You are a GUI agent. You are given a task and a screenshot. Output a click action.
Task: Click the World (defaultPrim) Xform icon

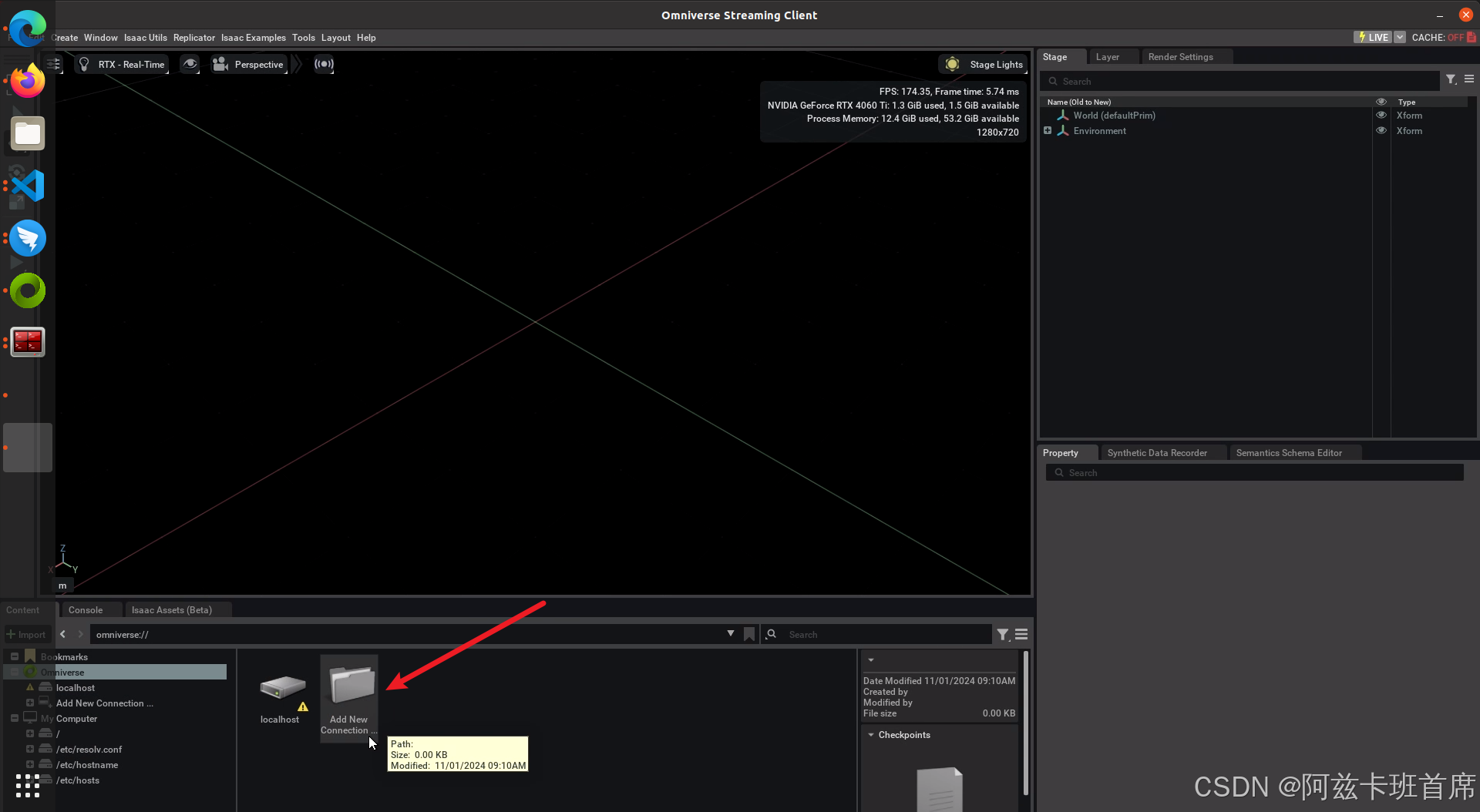click(x=1063, y=115)
